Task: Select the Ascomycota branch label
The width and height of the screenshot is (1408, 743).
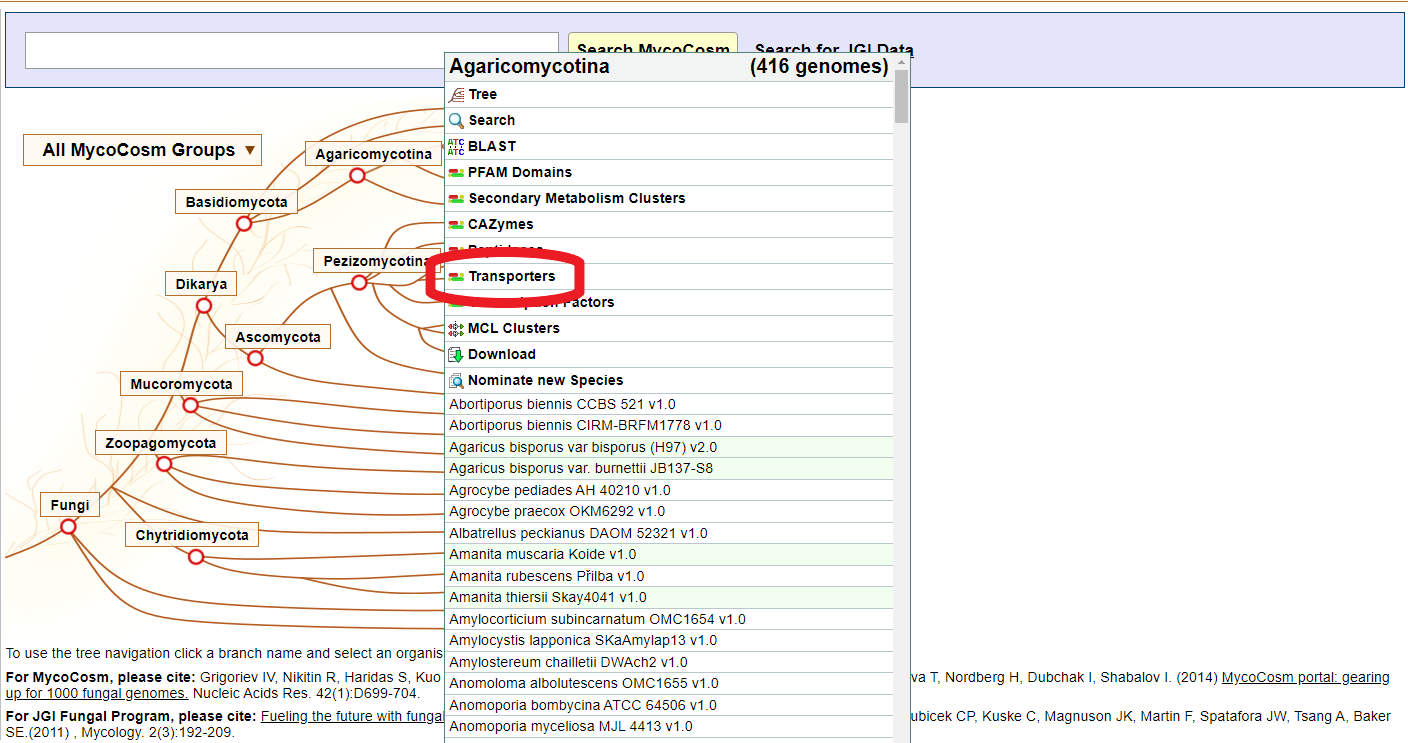Action: tap(278, 337)
